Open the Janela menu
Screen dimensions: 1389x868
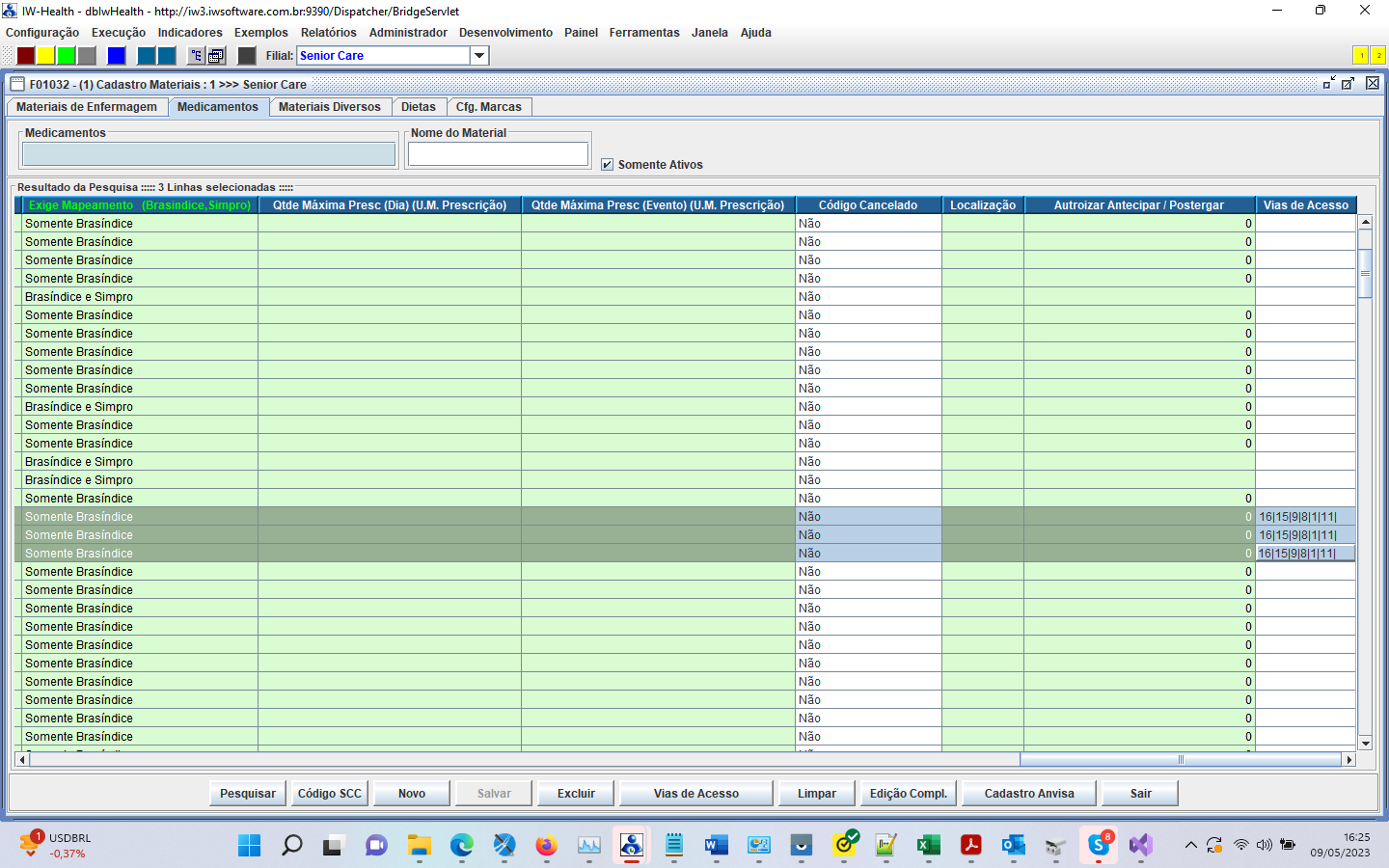pyautogui.click(x=710, y=33)
